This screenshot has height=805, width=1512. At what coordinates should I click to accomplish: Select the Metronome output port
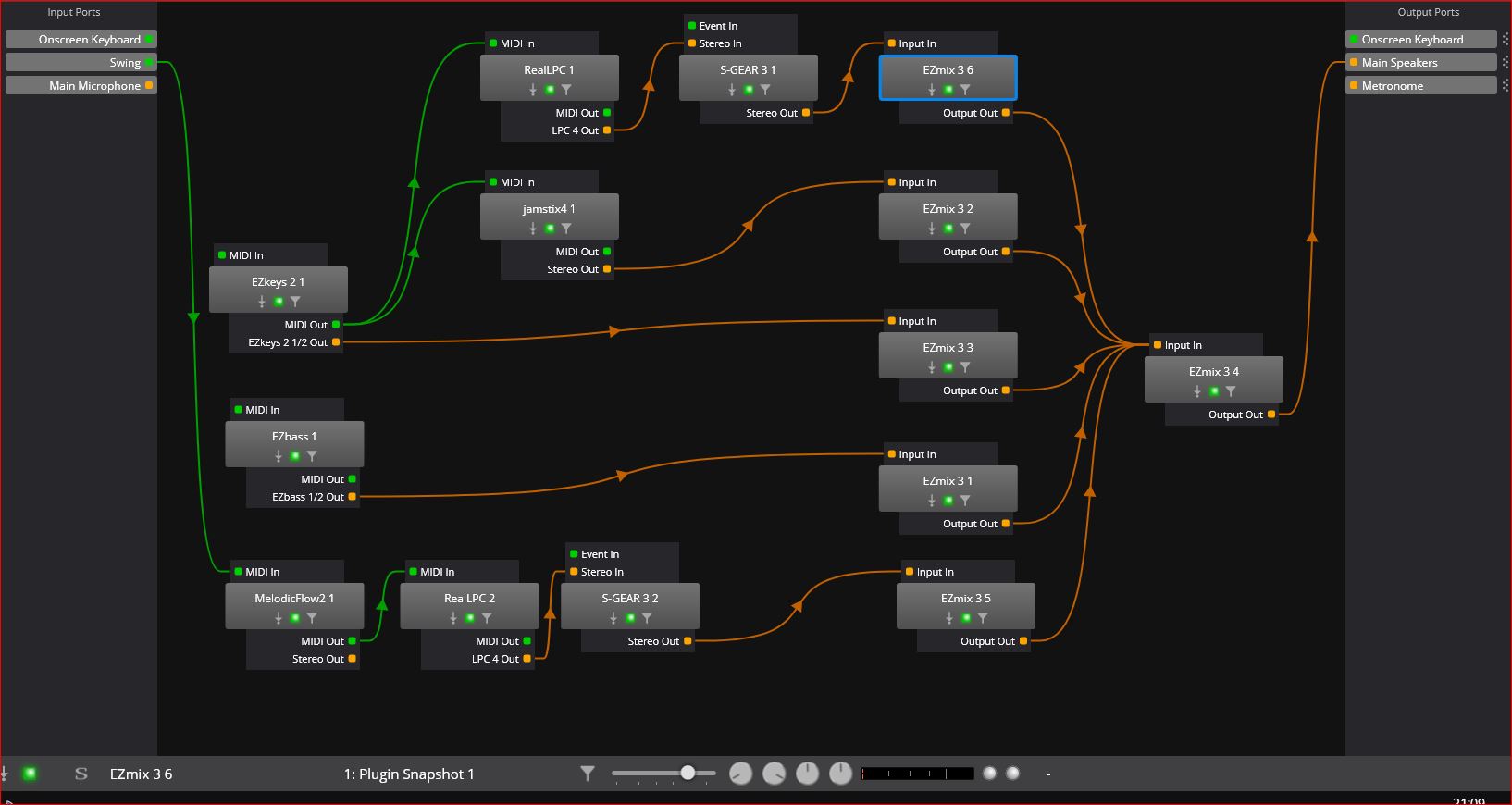tap(1420, 86)
